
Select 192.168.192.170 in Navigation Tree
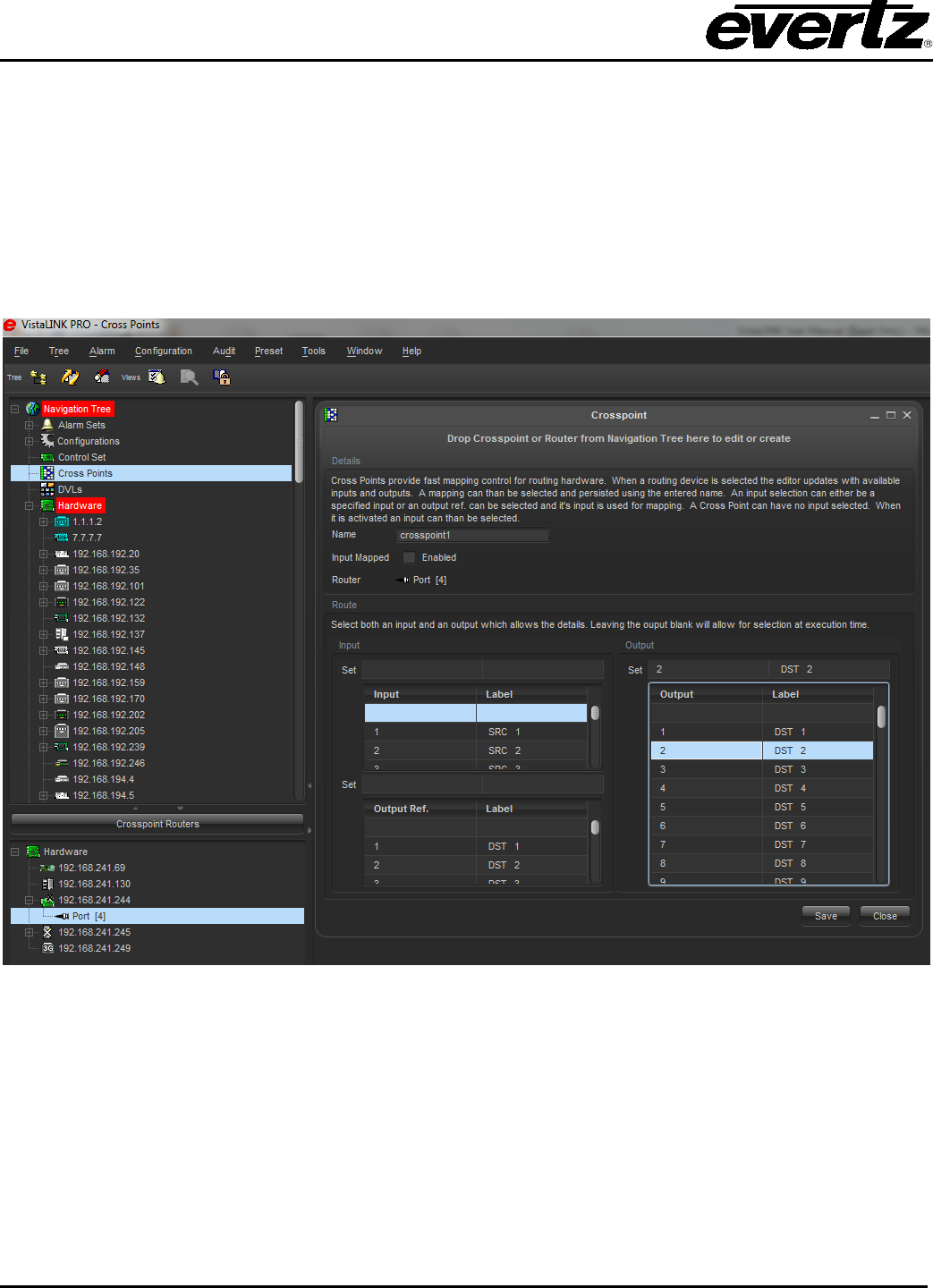tap(108, 699)
